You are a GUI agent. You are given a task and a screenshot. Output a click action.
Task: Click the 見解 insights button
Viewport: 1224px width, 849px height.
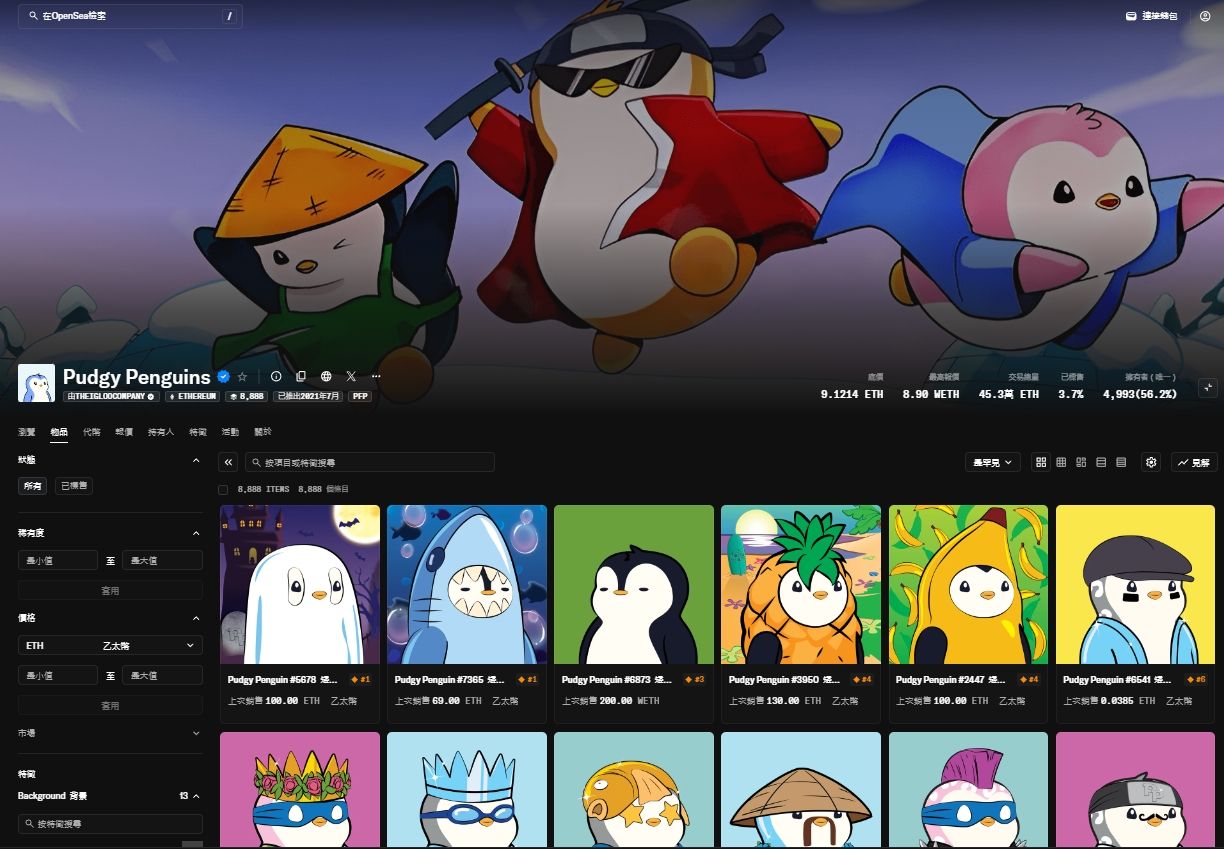point(1194,462)
